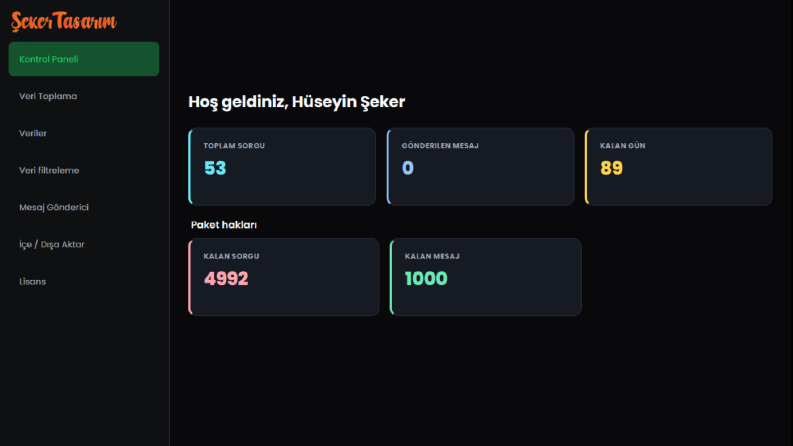Click the 53 total query value
This screenshot has height=446, width=793.
[x=215, y=168]
